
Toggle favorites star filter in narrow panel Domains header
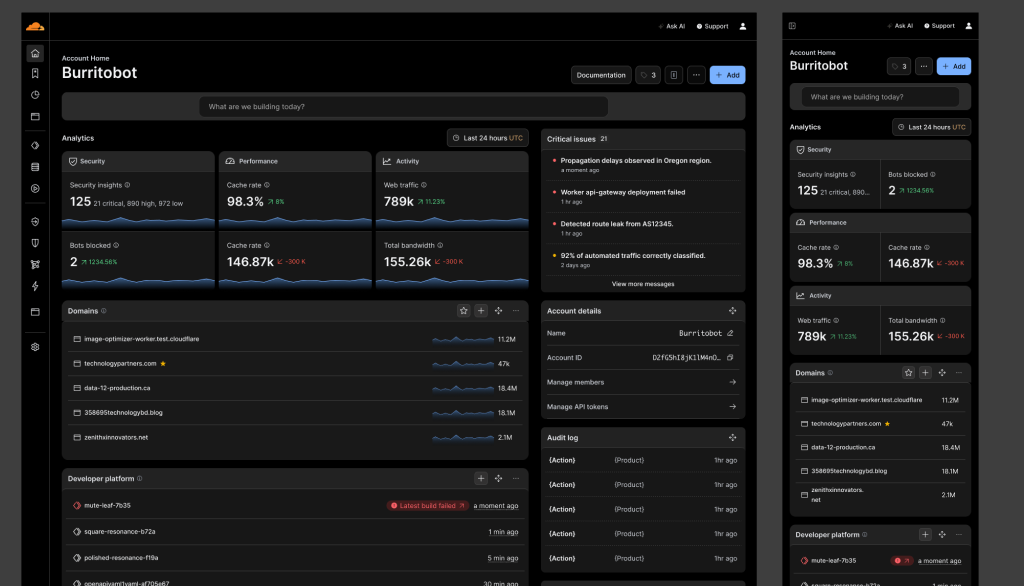click(x=908, y=372)
